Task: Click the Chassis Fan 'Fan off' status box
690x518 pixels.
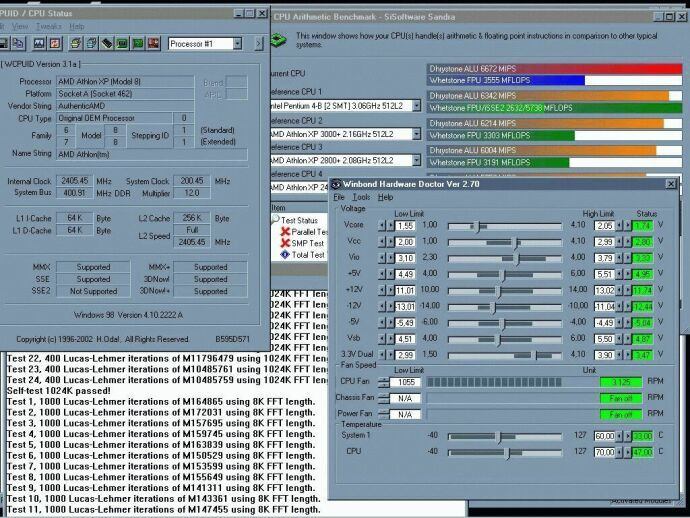Action: [x=620, y=398]
